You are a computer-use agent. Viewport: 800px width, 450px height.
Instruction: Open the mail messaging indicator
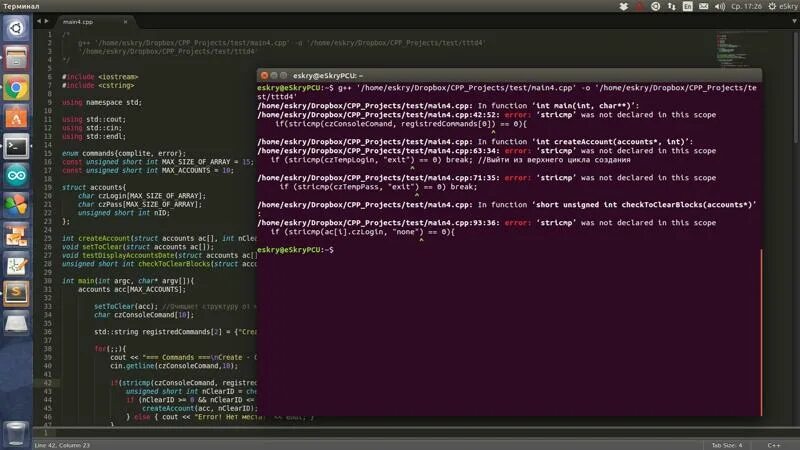(x=704, y=6)
